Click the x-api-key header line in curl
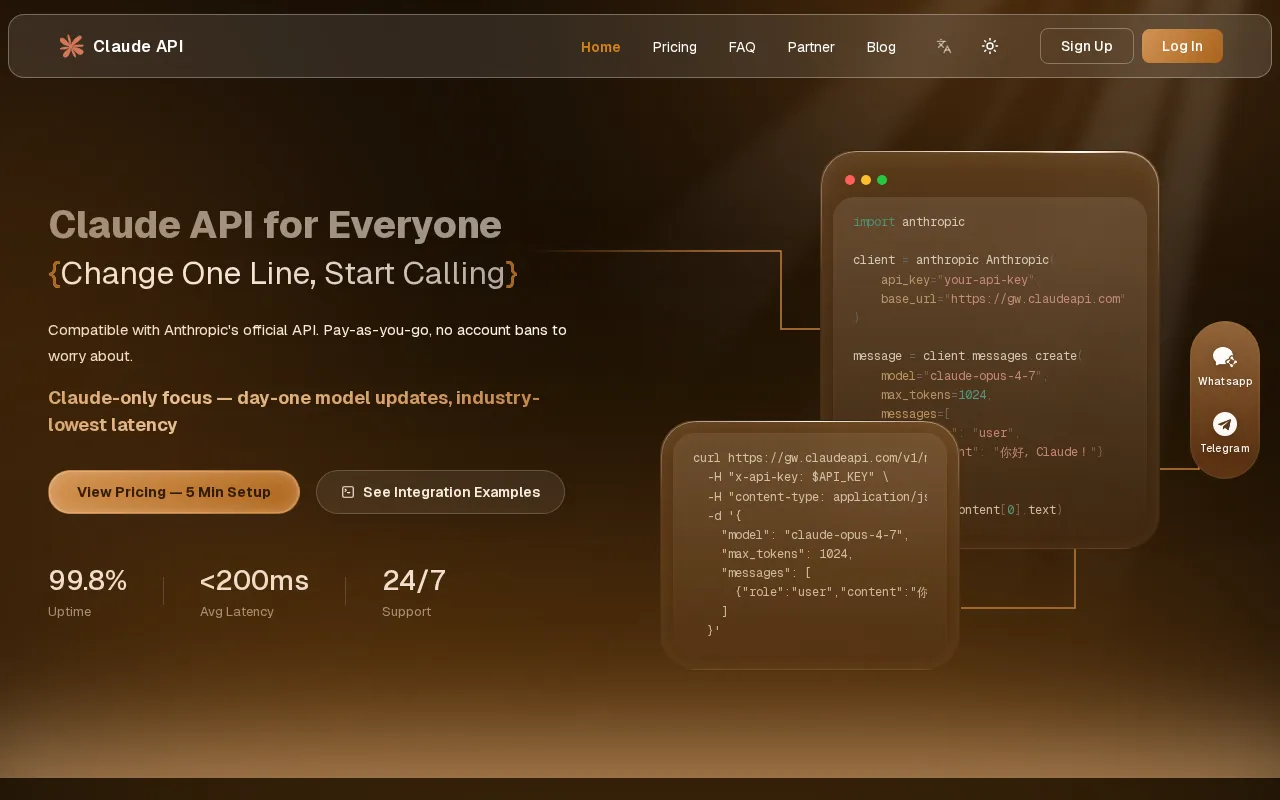1280x800 pixels. click(x=798, y=477)
